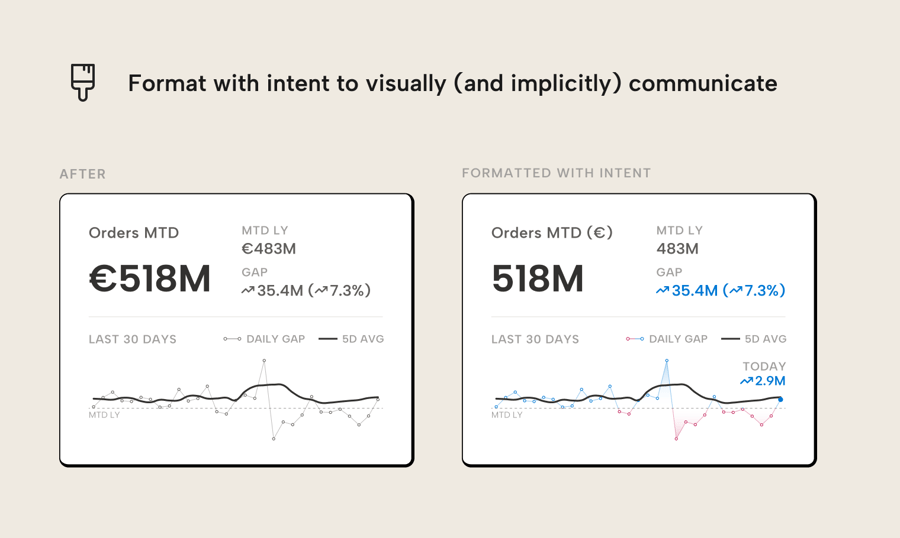Click the lowest red dip on the right chart
Image resolution: width=900 pixels, height=538 pixels.
676,438
